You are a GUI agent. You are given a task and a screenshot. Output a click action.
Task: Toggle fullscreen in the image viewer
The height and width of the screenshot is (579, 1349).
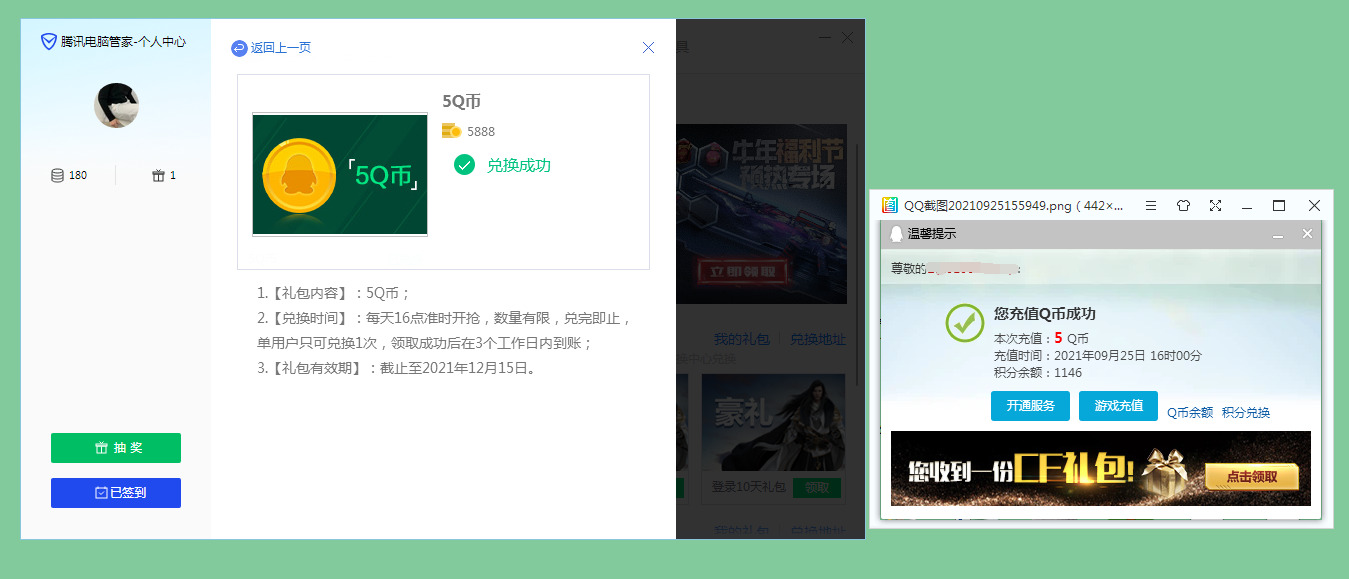[x=1215, y=205]
